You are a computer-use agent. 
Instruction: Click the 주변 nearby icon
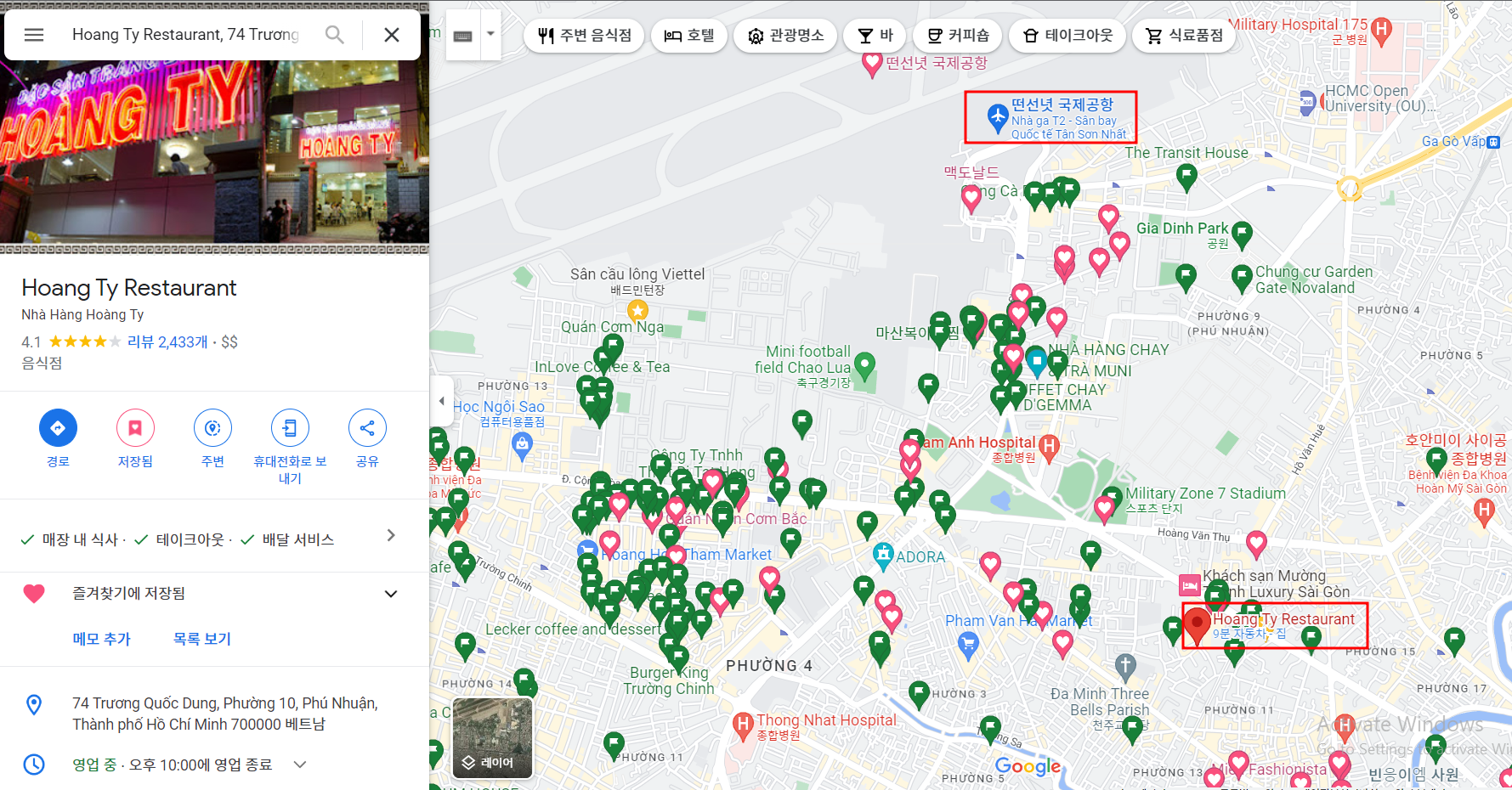(x=212, y=427)
